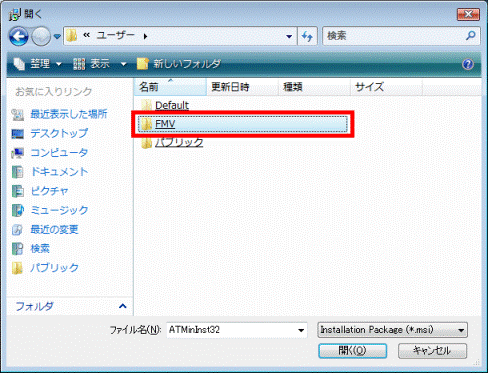
Task: Select the パブリック folder in the file list
Action: (179, 142)
